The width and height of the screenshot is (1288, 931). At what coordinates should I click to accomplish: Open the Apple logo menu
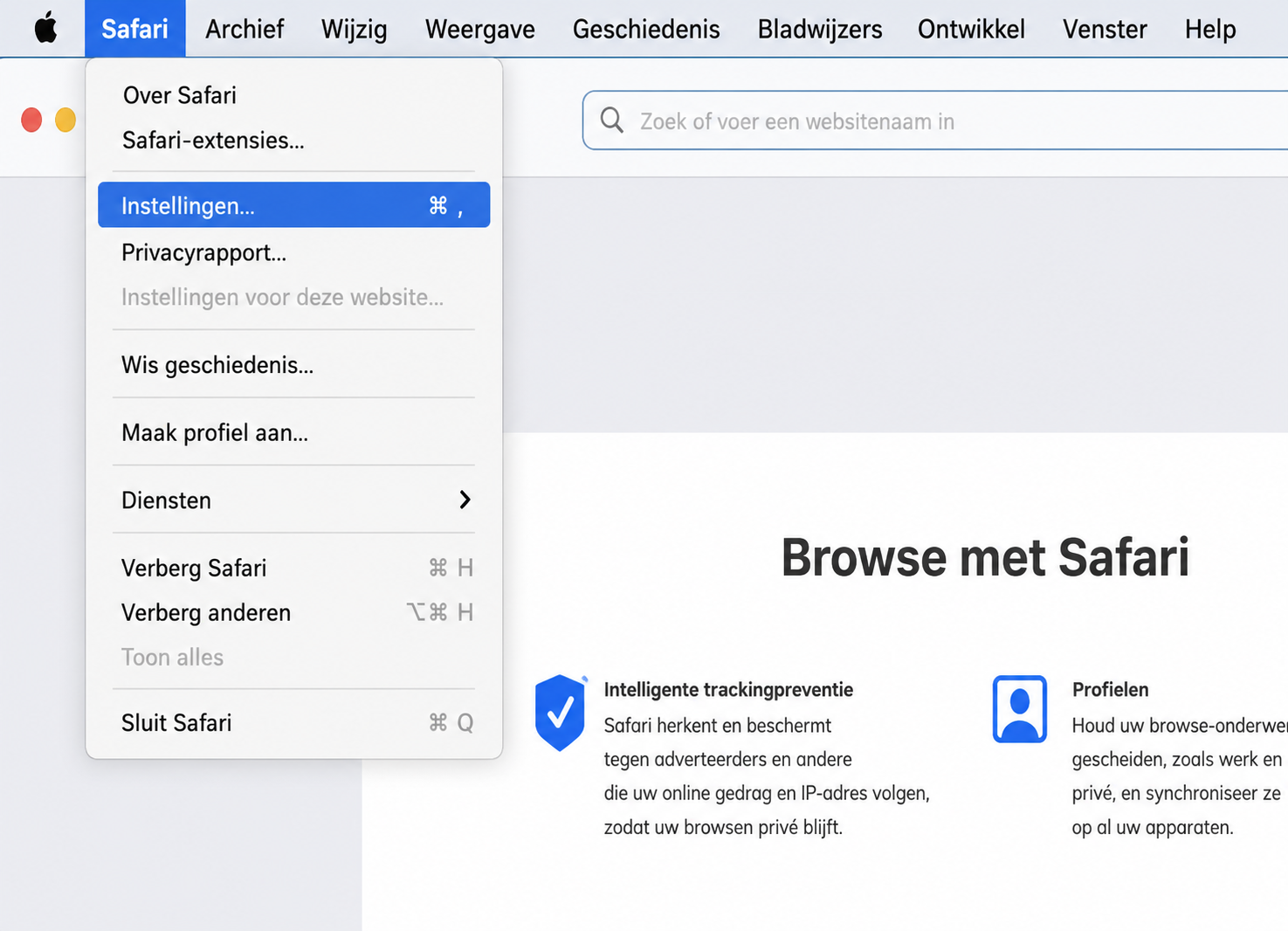pos(46,29)
